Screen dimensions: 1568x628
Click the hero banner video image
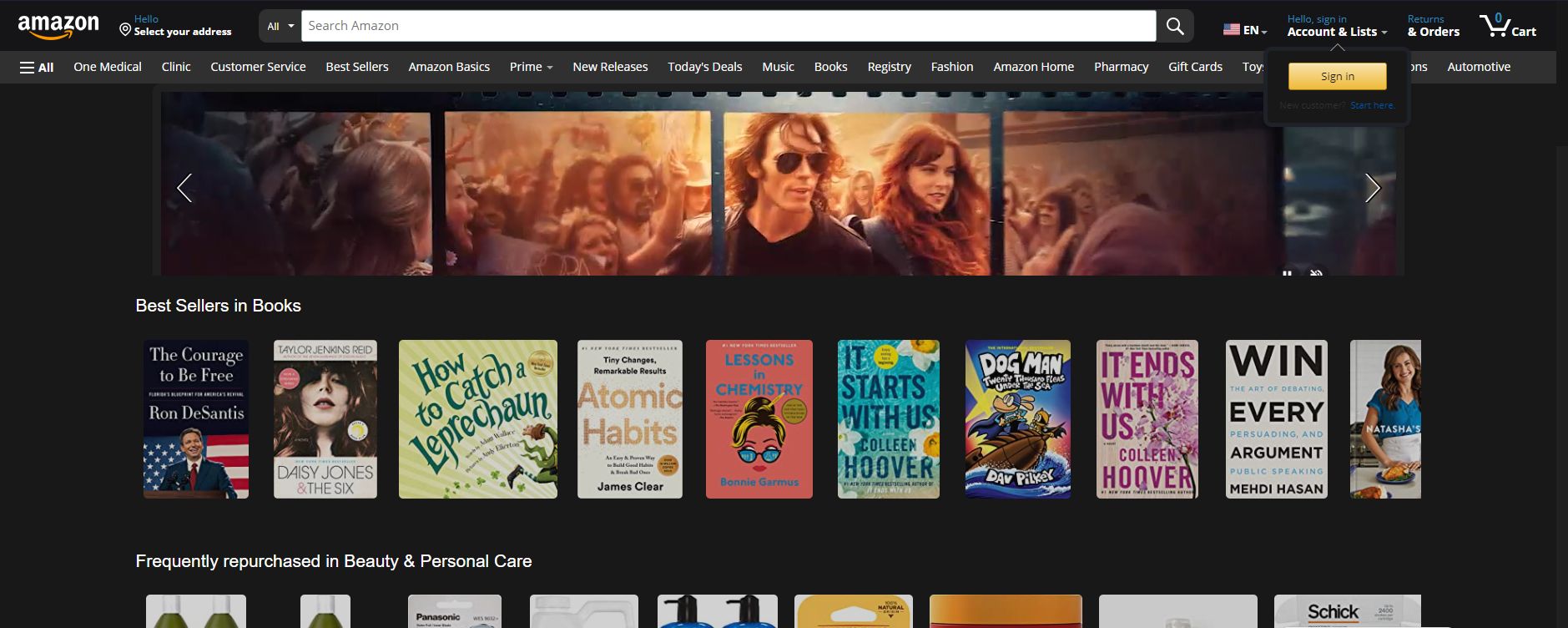pyautogui.click(x=778, y=184)
